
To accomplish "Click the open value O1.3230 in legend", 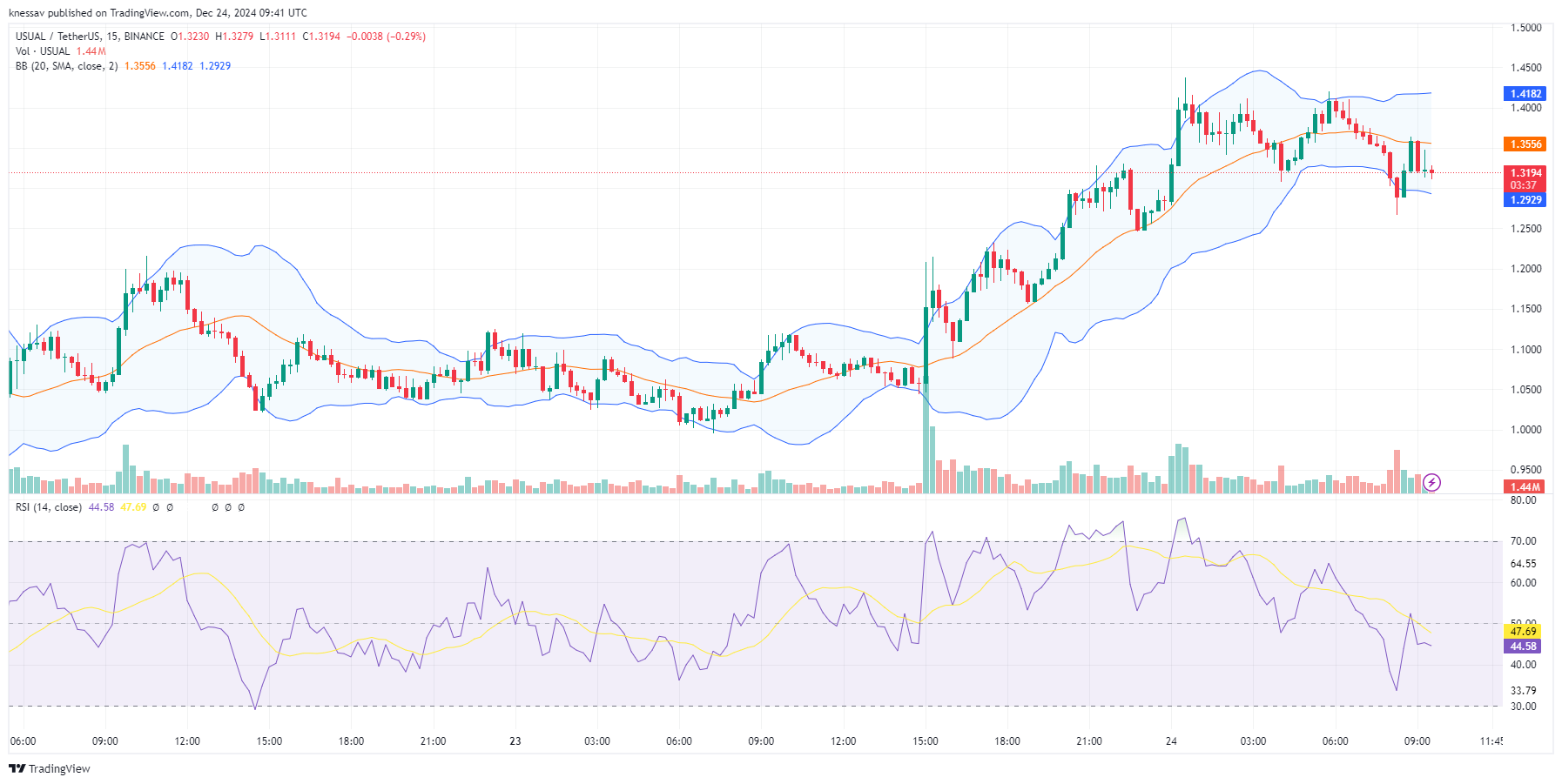I will tap(190, 37).
